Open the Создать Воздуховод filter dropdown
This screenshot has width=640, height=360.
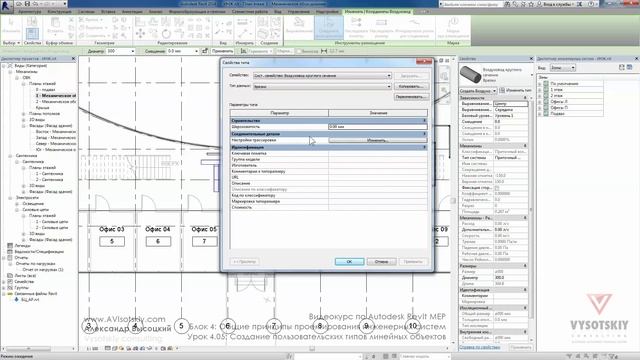pyautogui.click(x=478, y=91)
